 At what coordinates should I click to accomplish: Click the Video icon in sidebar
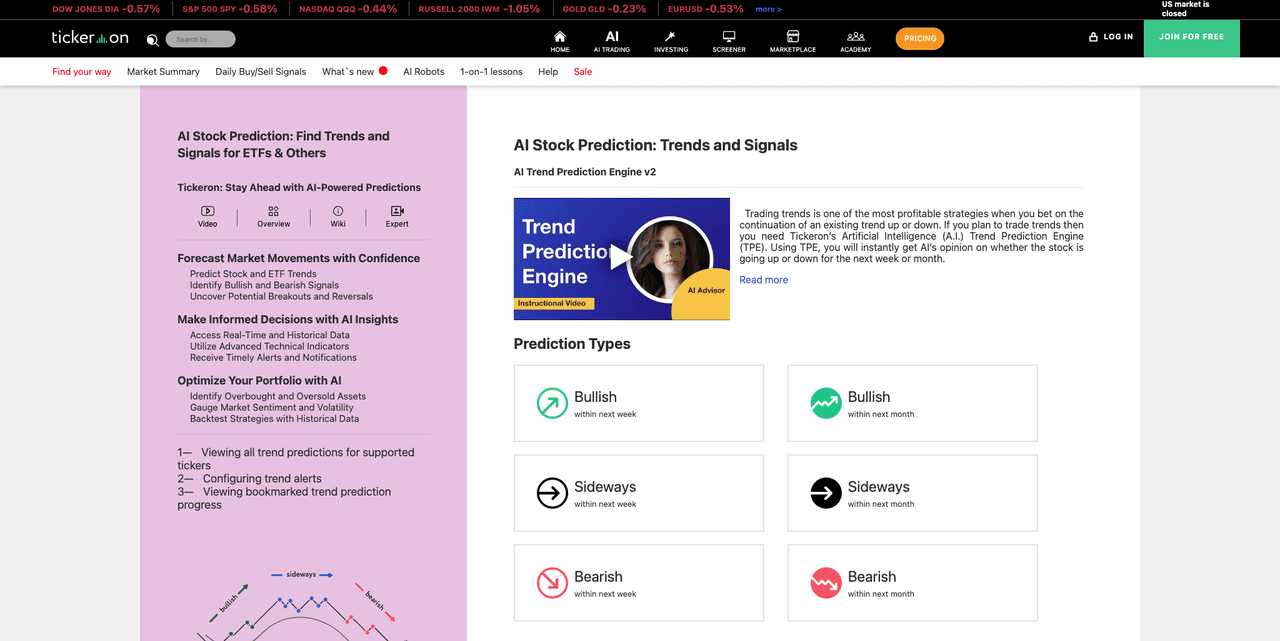(x=207, y=211)
